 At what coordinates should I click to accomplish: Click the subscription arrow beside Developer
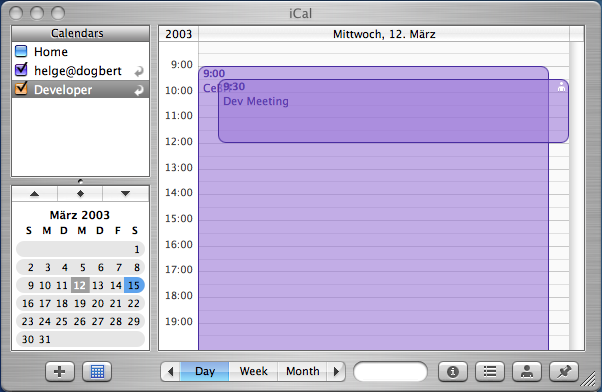(139, 90)
